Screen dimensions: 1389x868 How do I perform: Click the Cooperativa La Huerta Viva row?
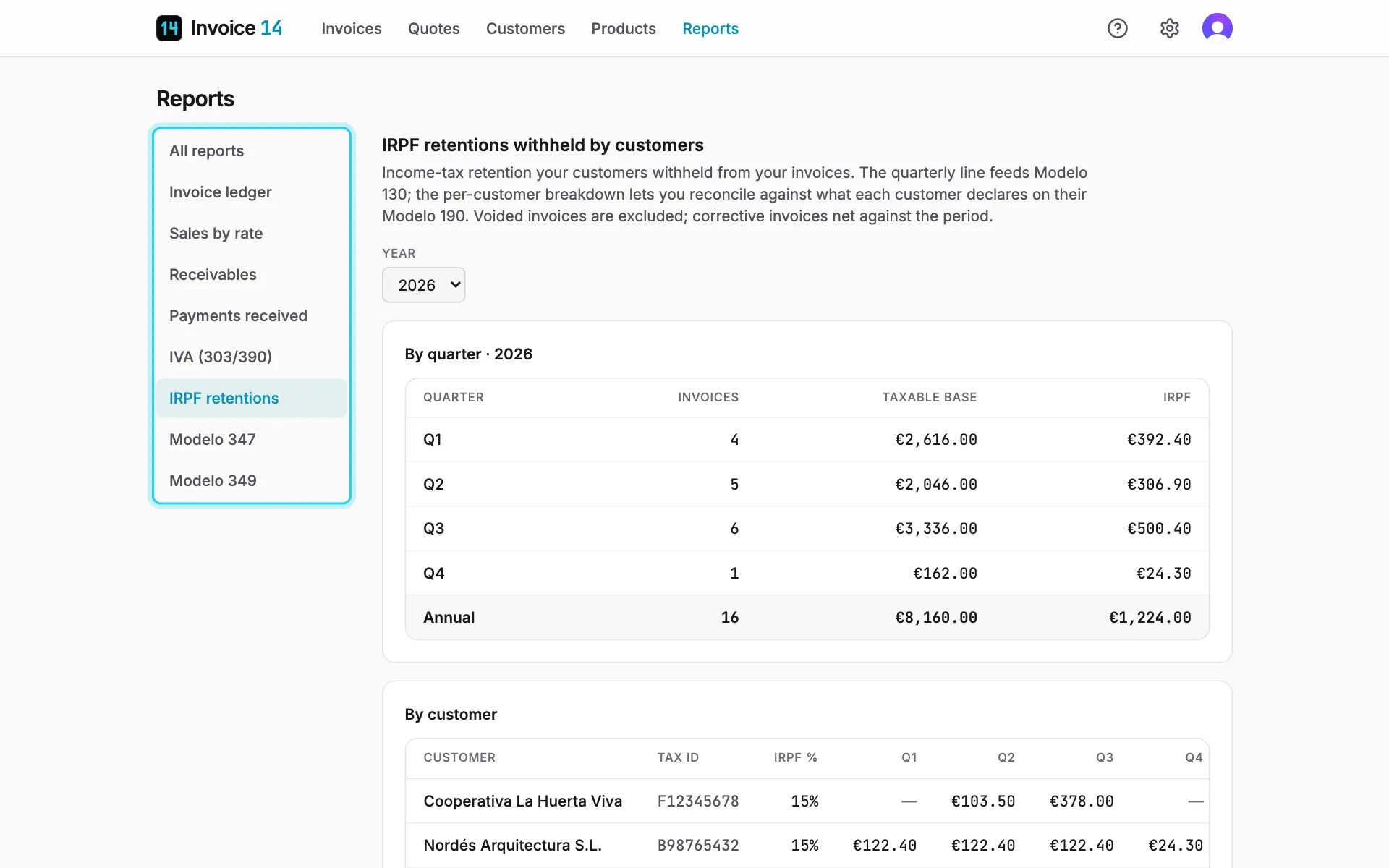[807, 801]
